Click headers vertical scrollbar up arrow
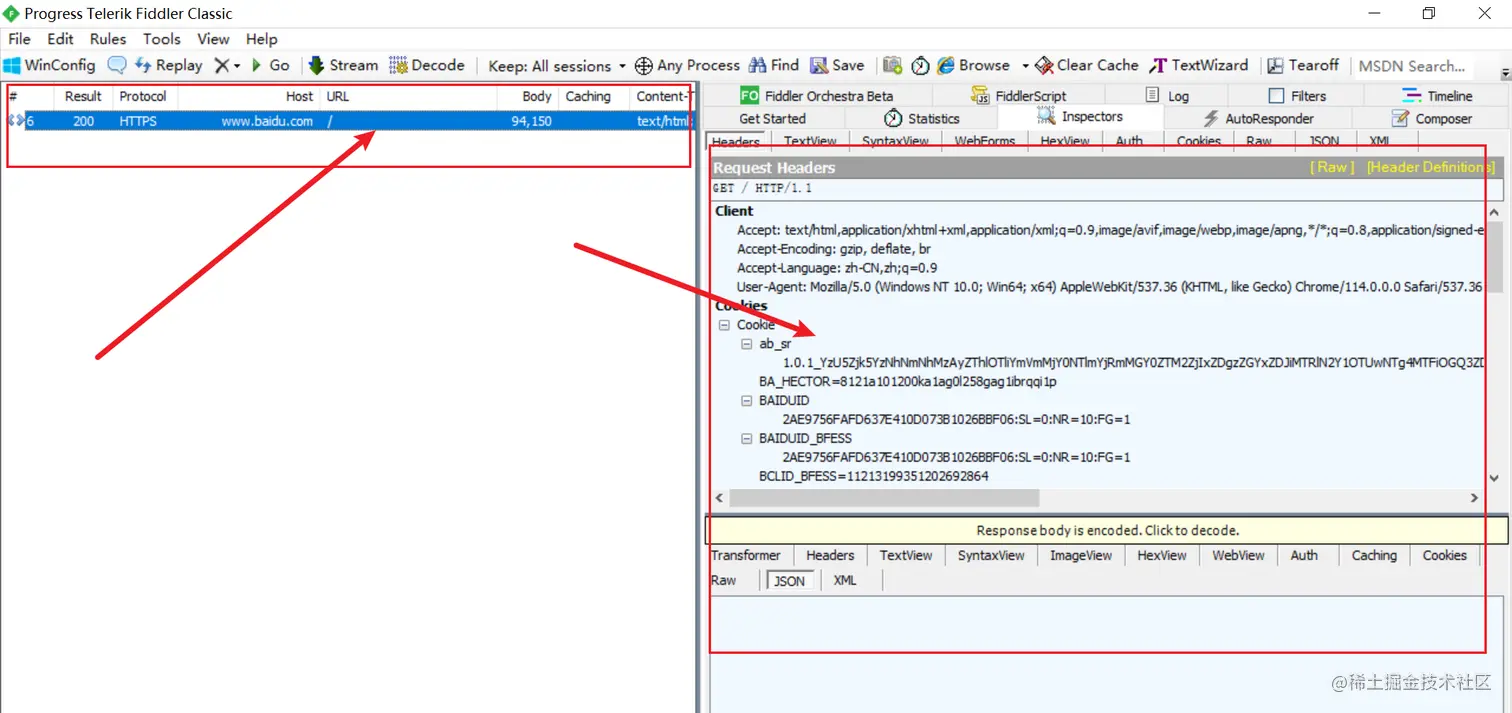Image resolution: width=1512 pixels, height=713 pixels. [1495, 213]
